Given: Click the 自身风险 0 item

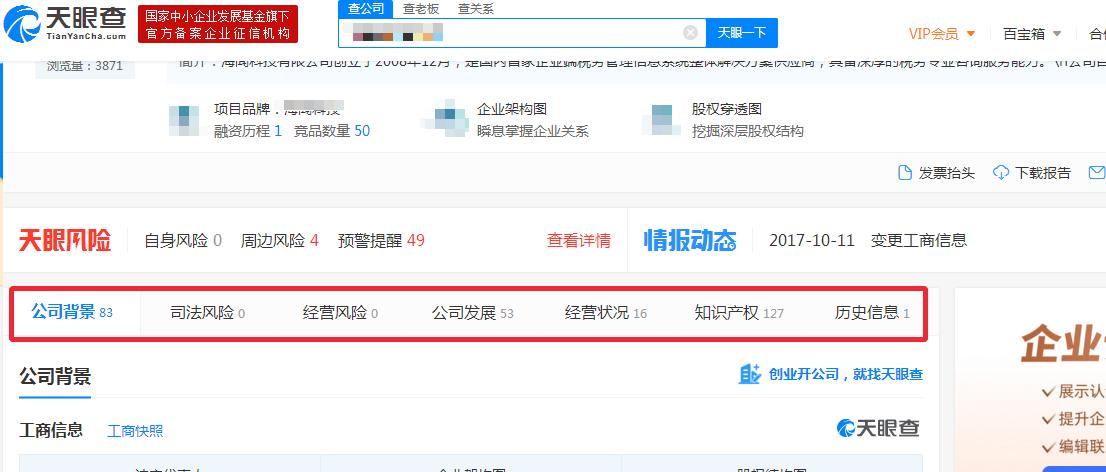Looking at the screenshot, I should click(183, 241).
